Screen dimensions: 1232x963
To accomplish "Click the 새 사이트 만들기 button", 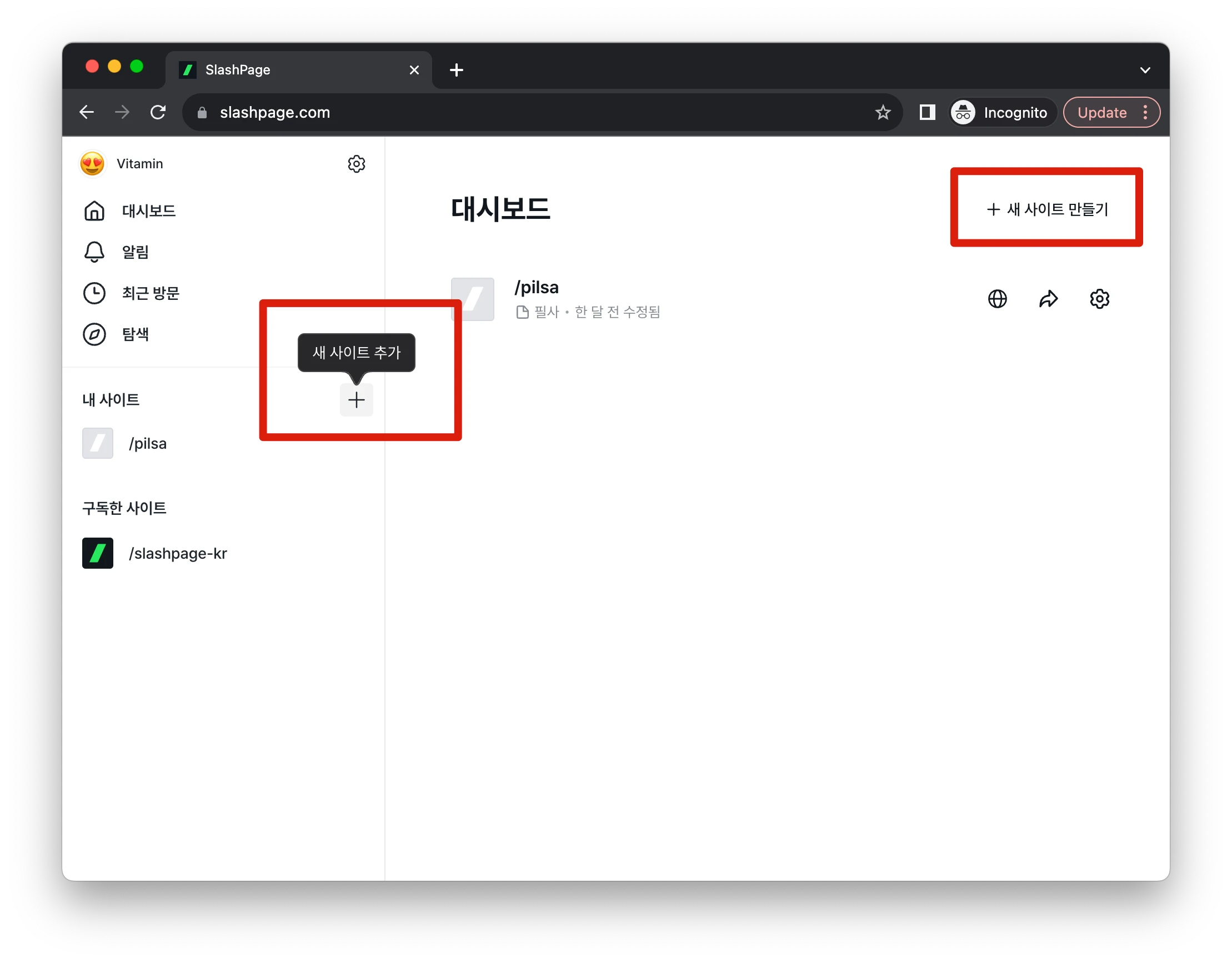I will (1046, 209).
